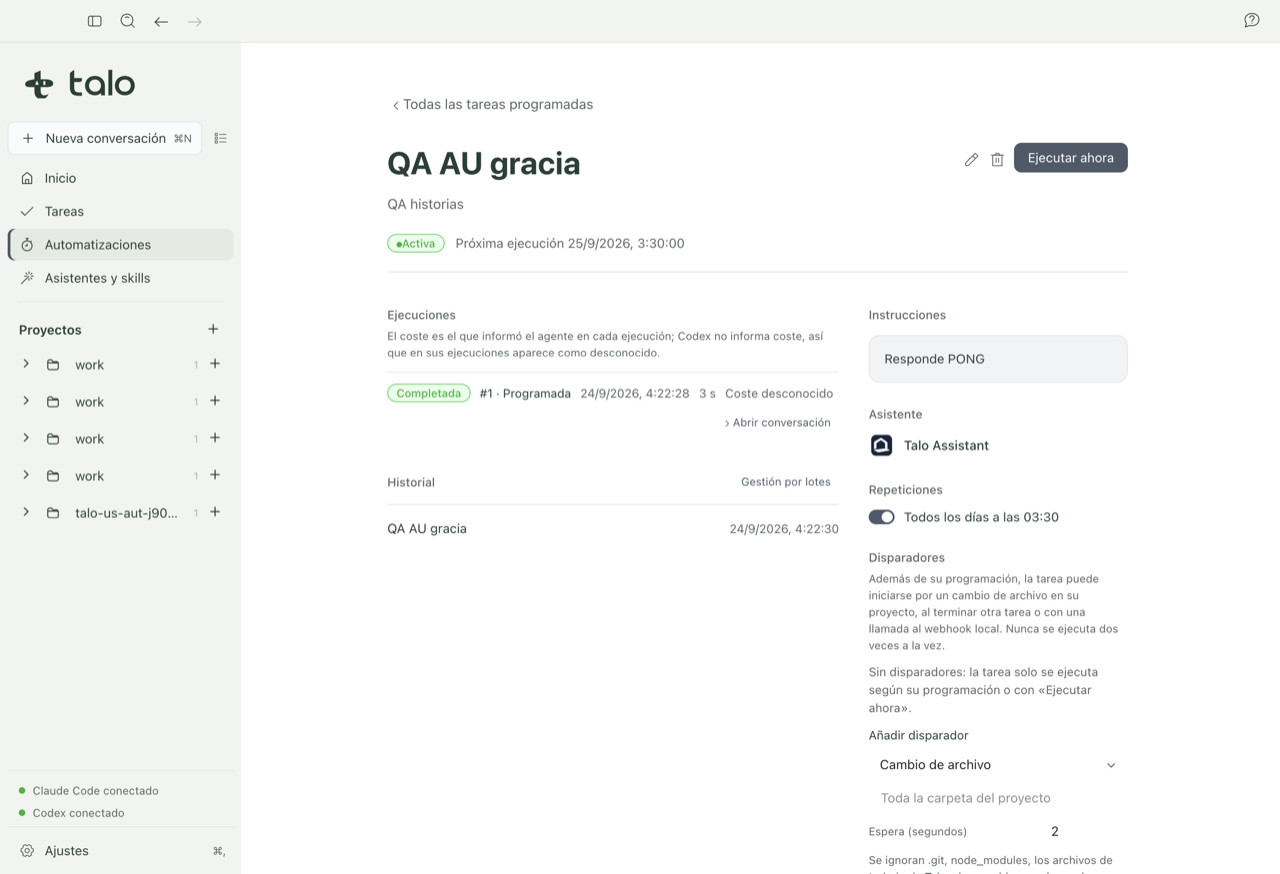1280x874 pixels.
Task: Edit the task with the pencil icon
Action: pos(971,159)
